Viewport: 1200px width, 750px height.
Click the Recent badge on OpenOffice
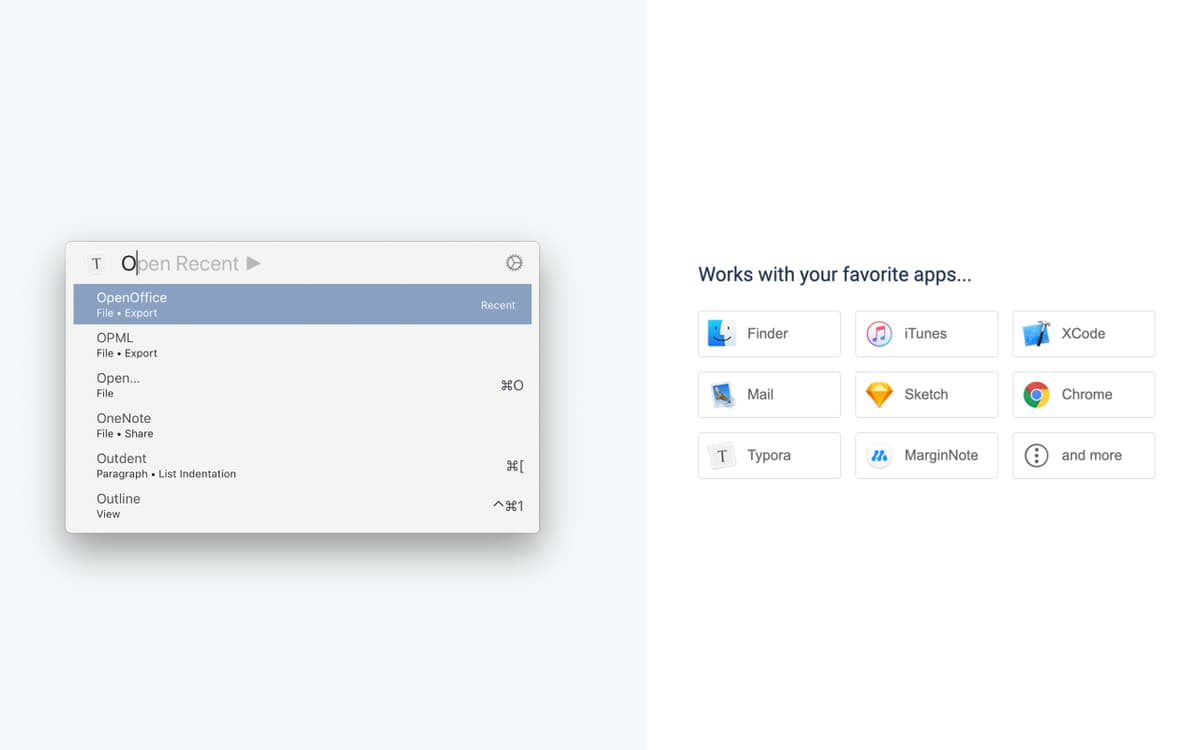pyautogui.click(x=498, y=305)
